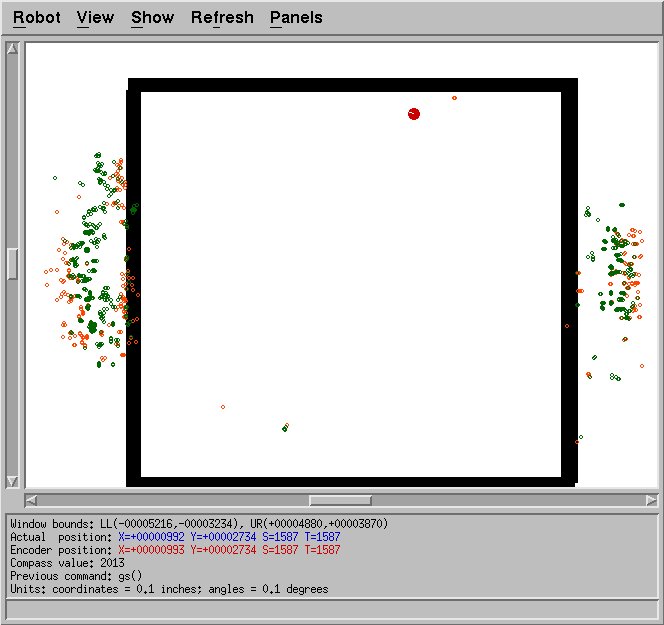This screenshot has width=664, height=625.
Task: Click the horizontal scrollbar thumb
Action: [340, 501]
